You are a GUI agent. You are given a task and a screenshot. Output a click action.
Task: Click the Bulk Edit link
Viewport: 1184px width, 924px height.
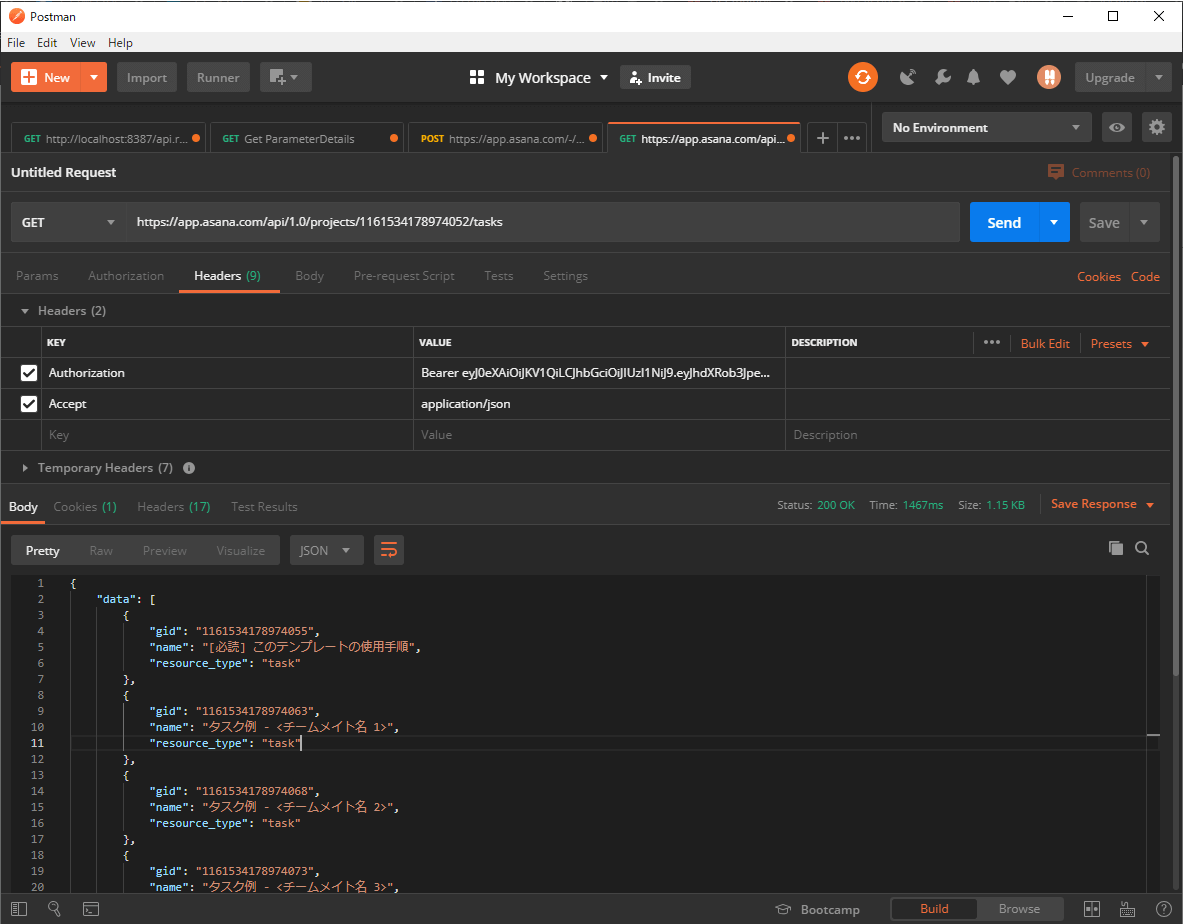[x=1045, y=343]
